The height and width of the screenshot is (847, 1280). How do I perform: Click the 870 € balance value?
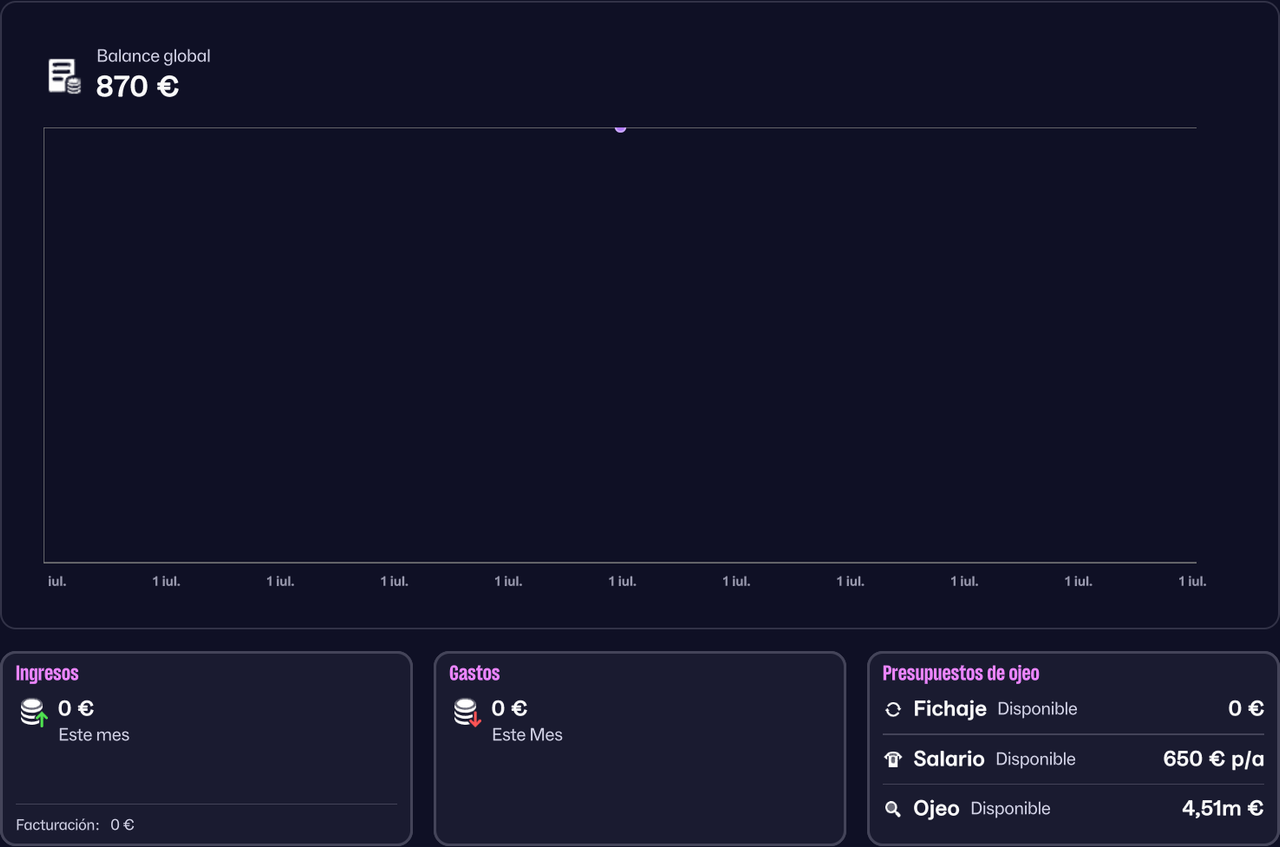(137, 87)
